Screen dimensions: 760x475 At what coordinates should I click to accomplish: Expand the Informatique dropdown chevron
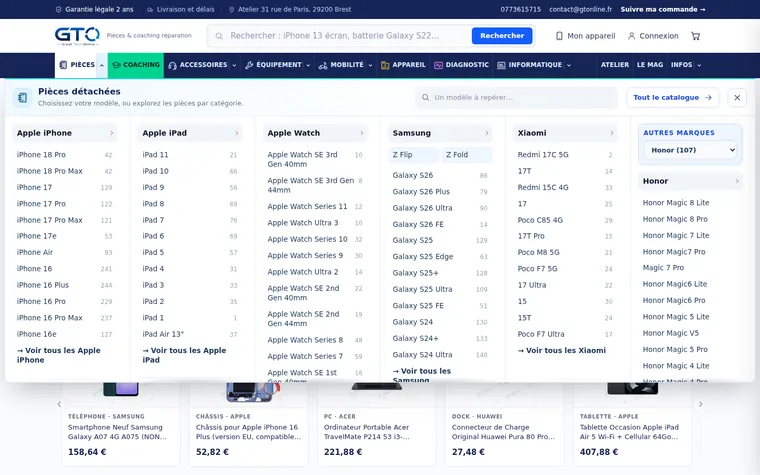[x=569, y=65]
